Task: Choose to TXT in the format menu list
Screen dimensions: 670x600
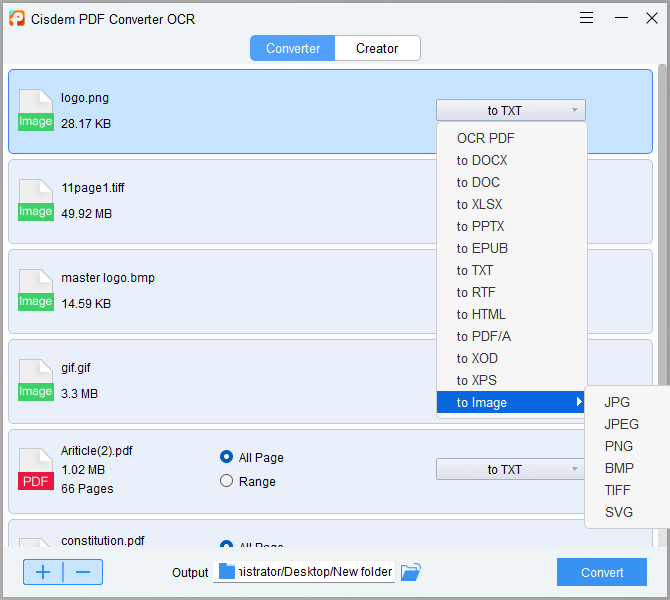Action: click(x=511, y=270)
